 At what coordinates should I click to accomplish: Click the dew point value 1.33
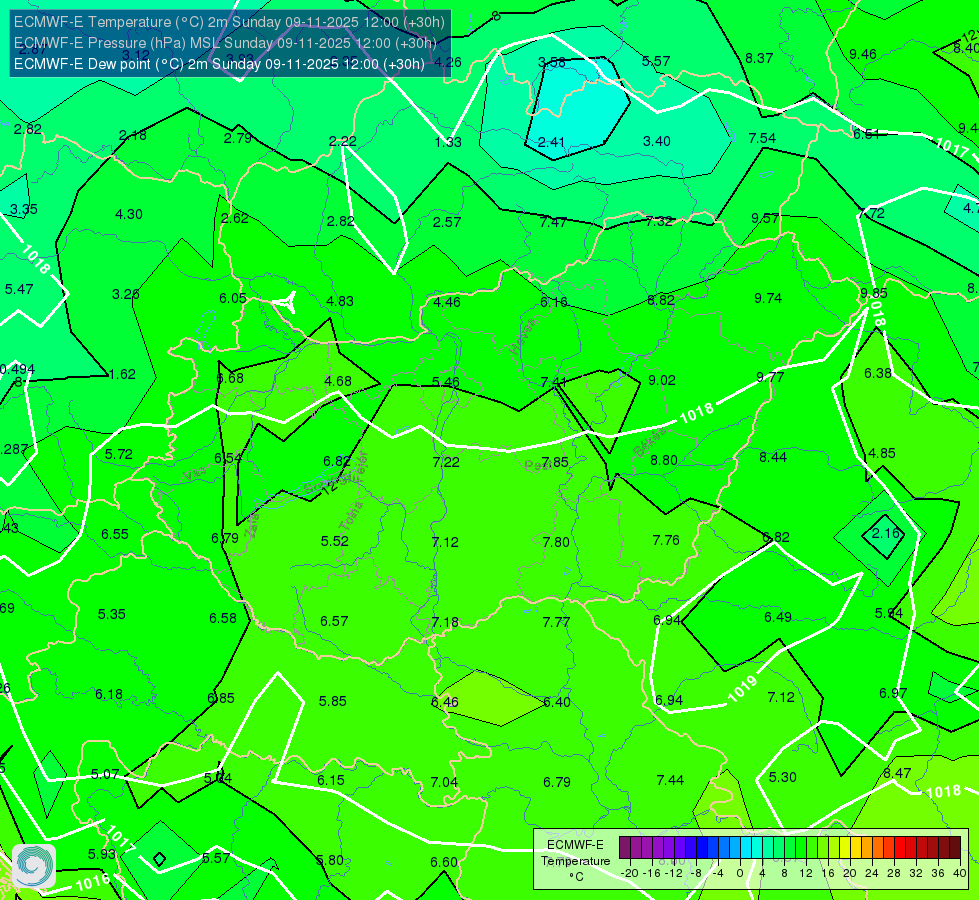[448, 142]
